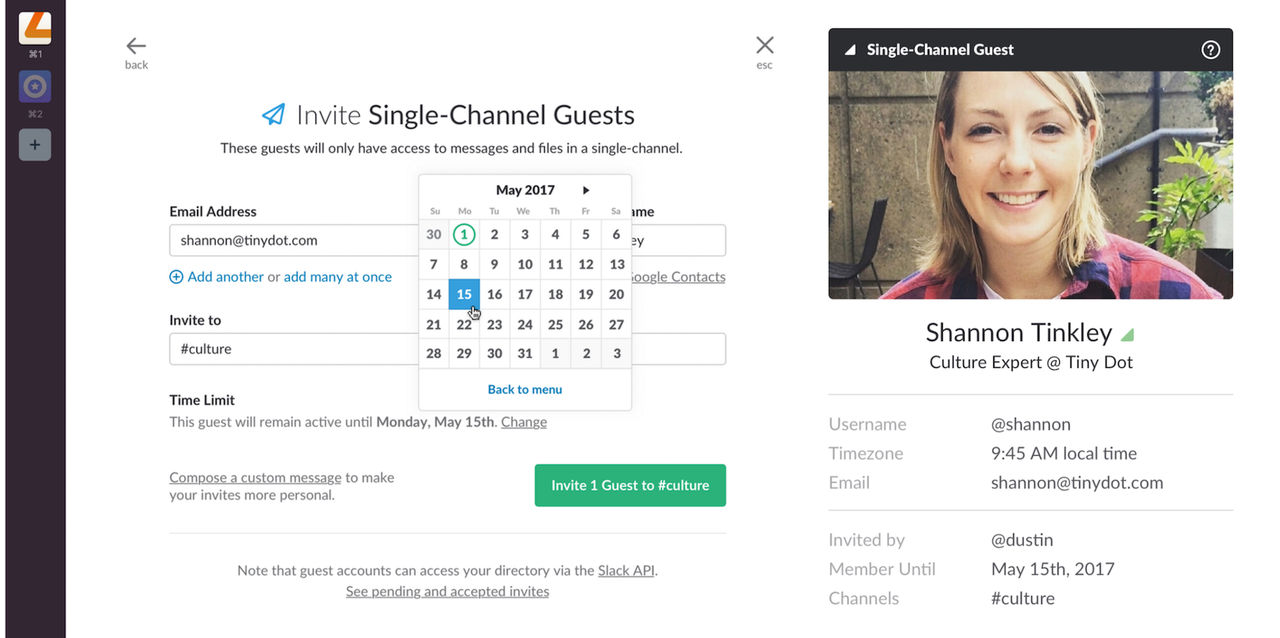Open Google Contacts import link
The image size is (1280, 638).
point(679,277)
